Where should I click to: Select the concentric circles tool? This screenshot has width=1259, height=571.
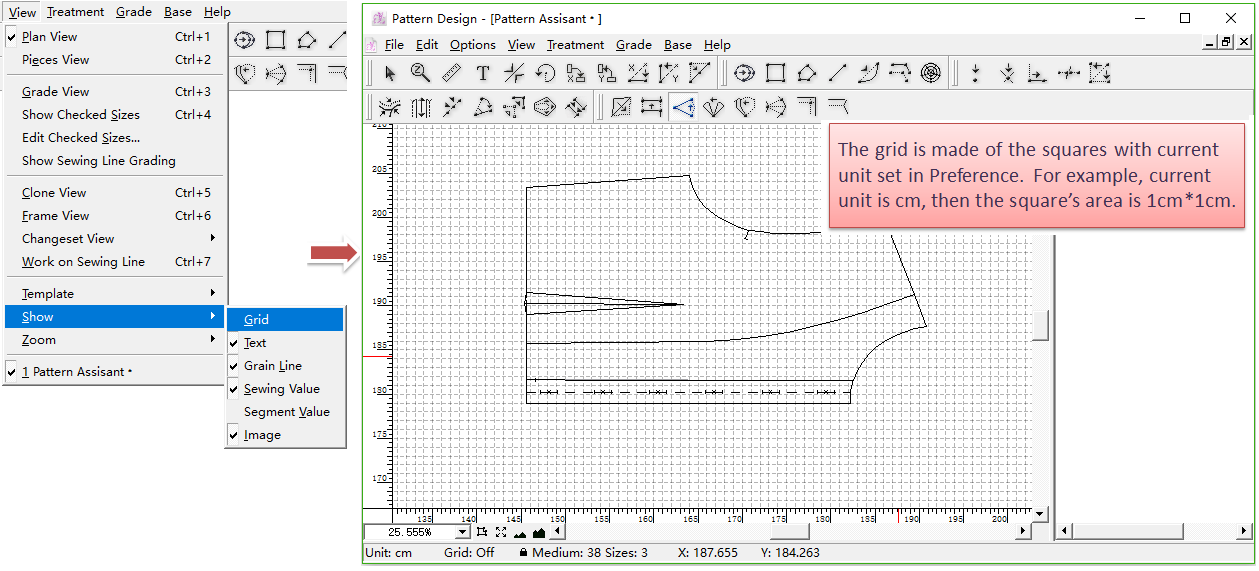tap(931, 73)
